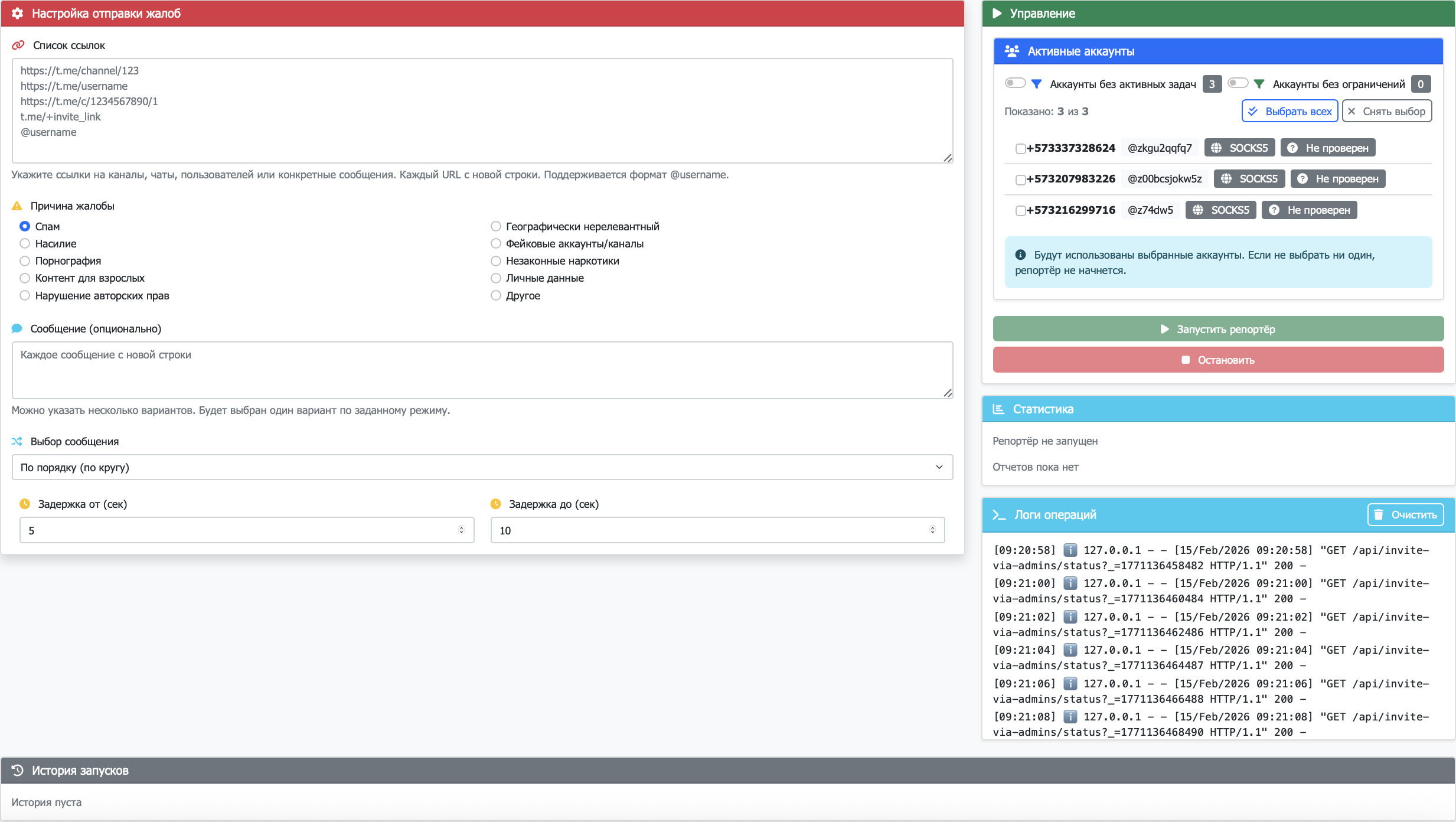Select the Порнография complaint reason
Image resolution: width=1456 pixels, height=822 pixels.
pos(25,261)
